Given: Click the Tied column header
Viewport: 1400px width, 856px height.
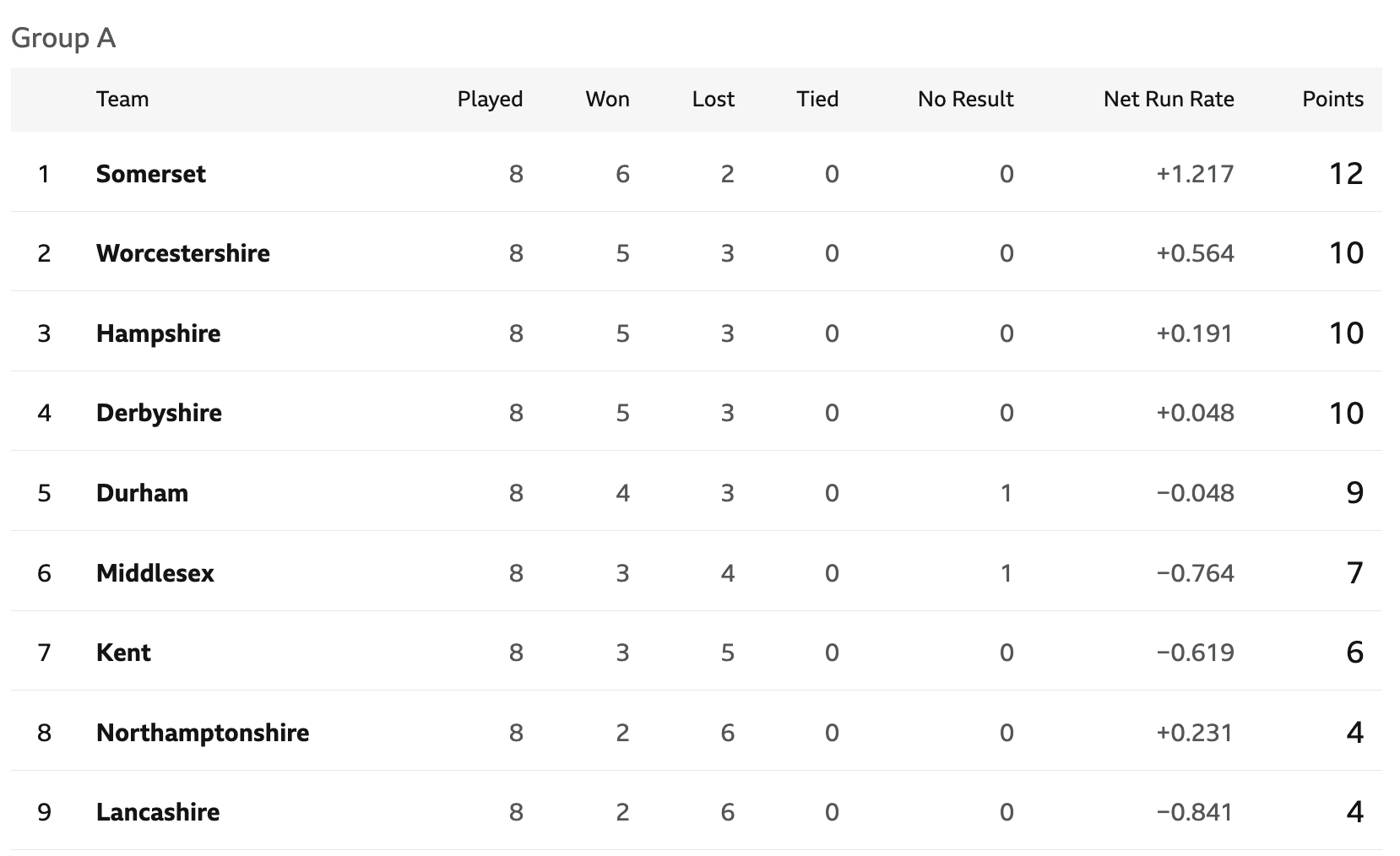Looking at the screenshot, I should [817, 99].
